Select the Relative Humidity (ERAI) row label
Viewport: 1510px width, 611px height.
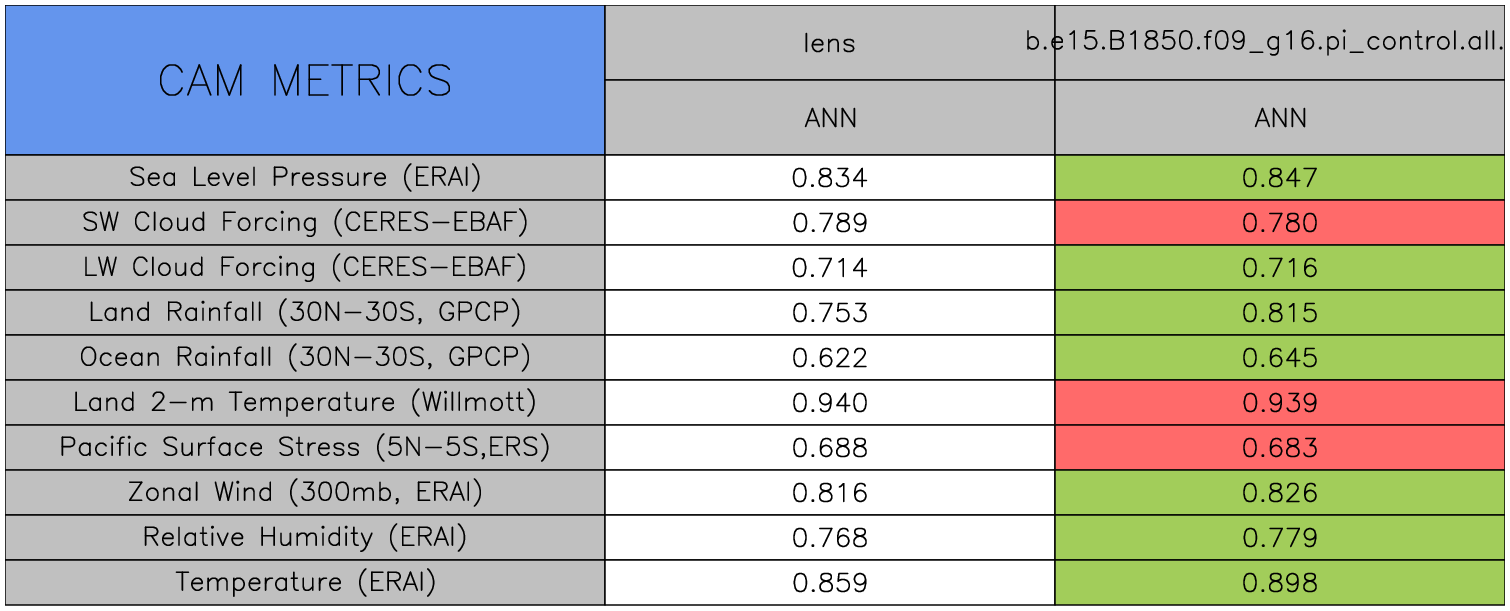coord(305,537)
